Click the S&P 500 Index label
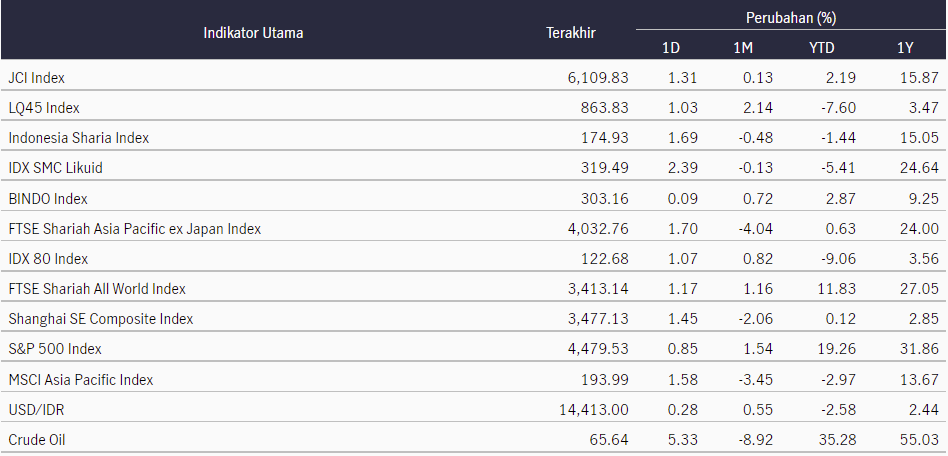The height and width of the screenshot is (456, 948). coord(55,349)
